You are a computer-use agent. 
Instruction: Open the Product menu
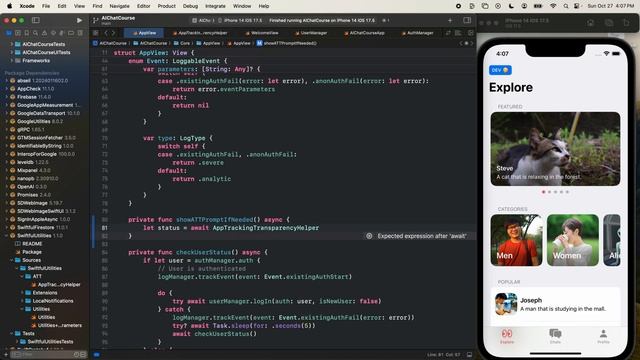click(167, 6)
